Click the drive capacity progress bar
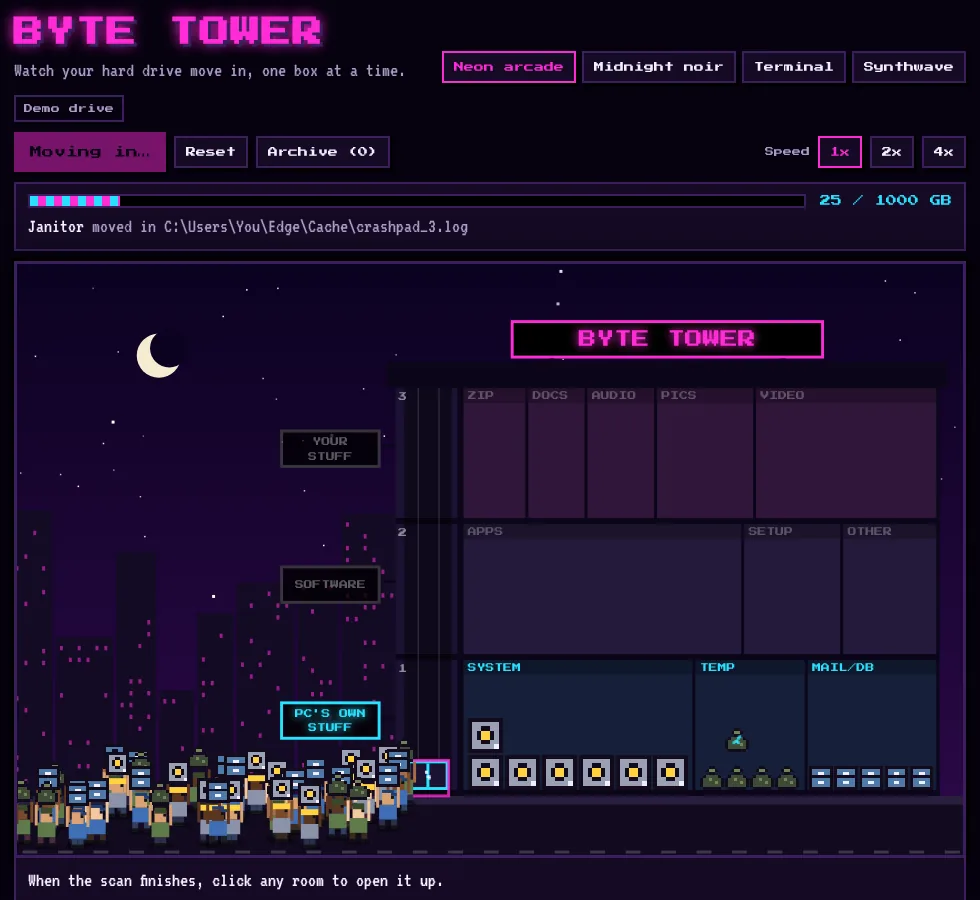The width and height of the screenshot is (980, 900). pos(417,201)
